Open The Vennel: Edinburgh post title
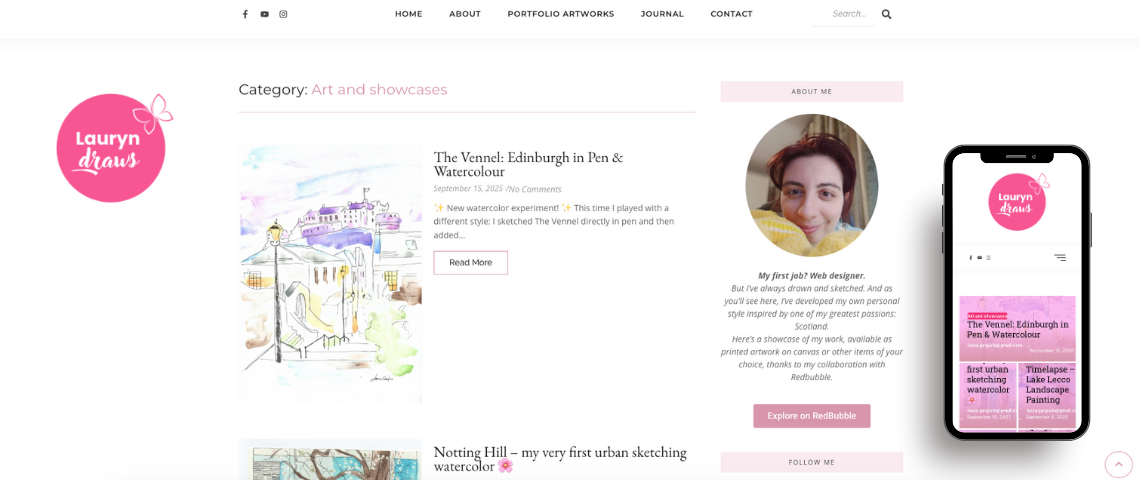The width and height of the screenshot is (1140, 480). click(x=528, y=164)
